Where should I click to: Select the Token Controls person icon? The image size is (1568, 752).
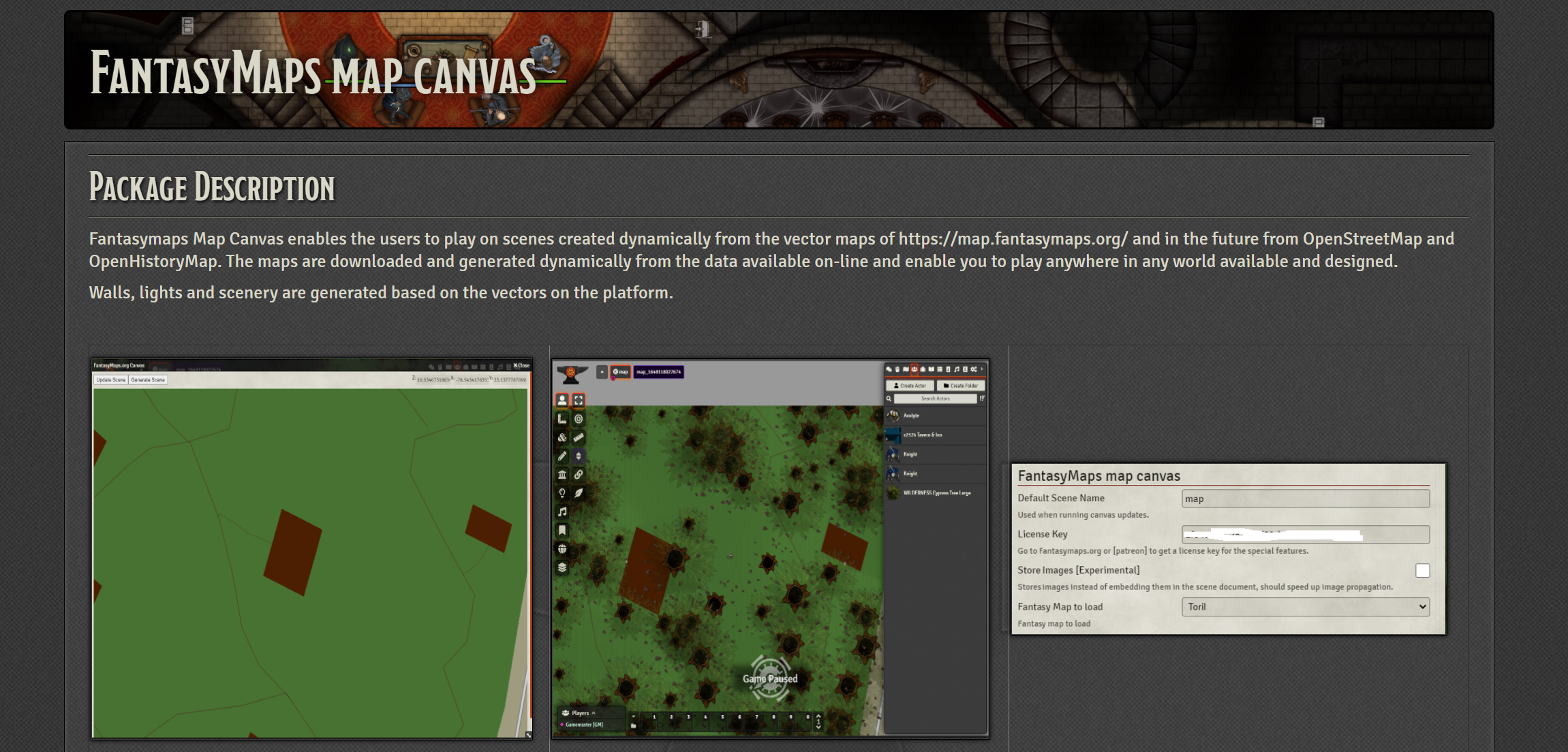pos(562,401)
